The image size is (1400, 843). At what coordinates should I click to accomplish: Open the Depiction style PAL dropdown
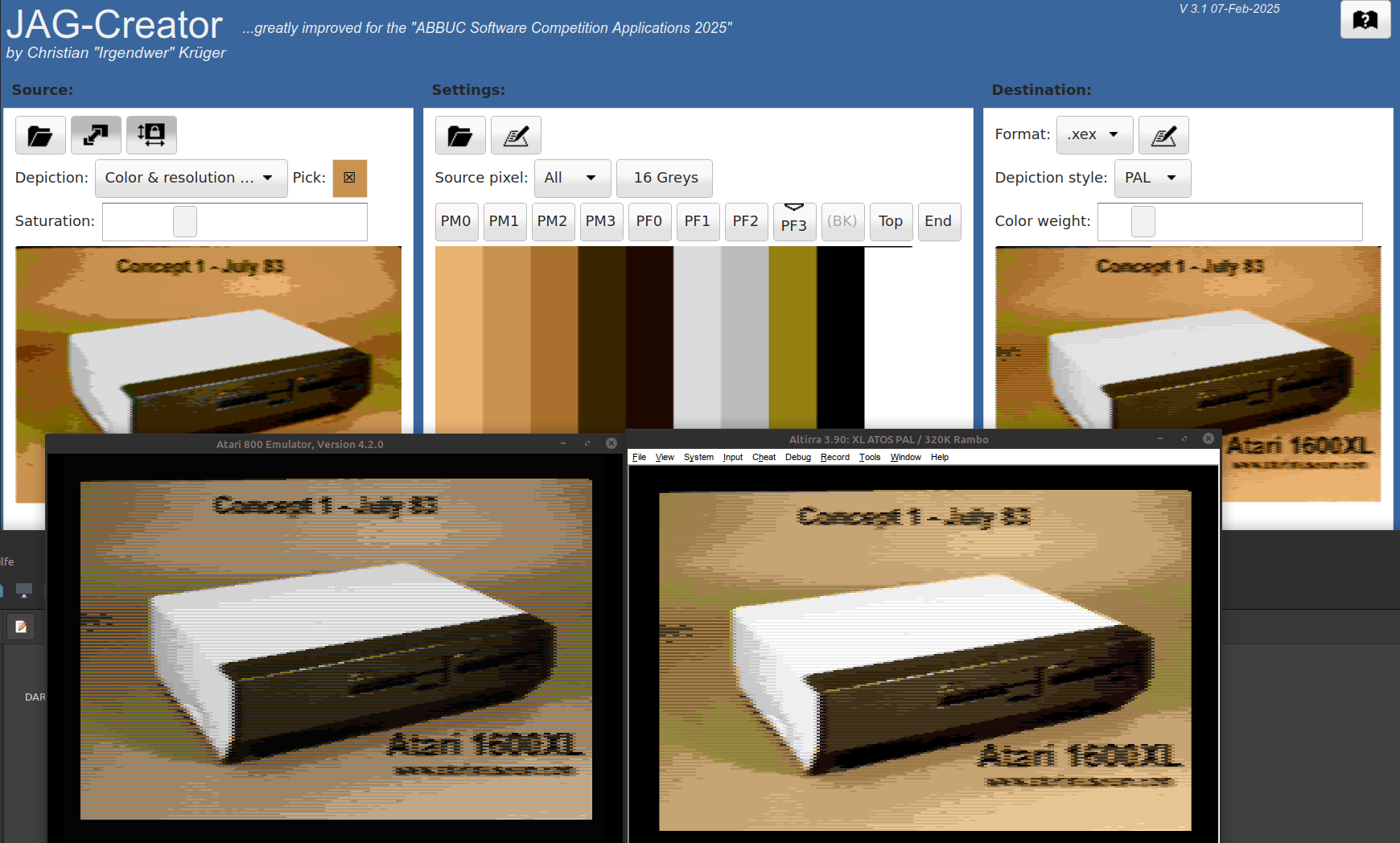[x=1151, y=178]
